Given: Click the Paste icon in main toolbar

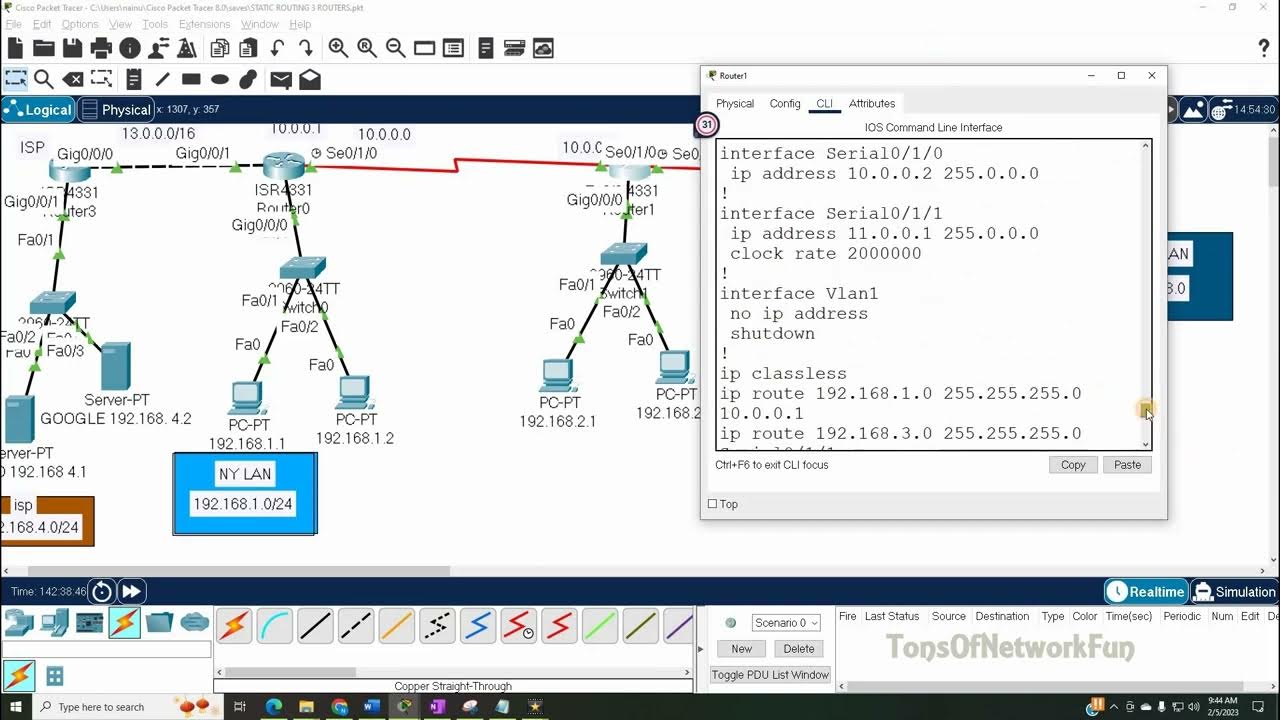Looking at the screenshot, I should (x=249, y=48).
